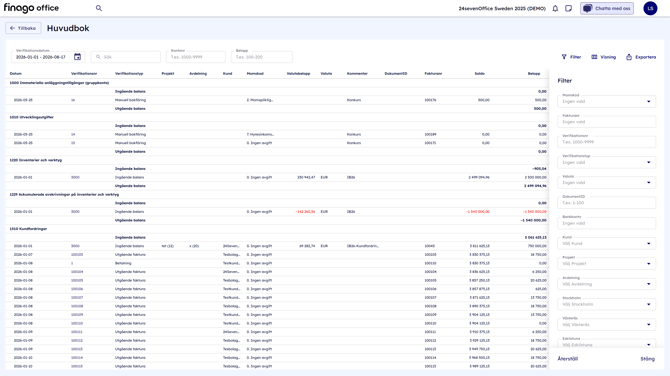
Task: Open verification 16 under account 1000
Action: point(73,100)
